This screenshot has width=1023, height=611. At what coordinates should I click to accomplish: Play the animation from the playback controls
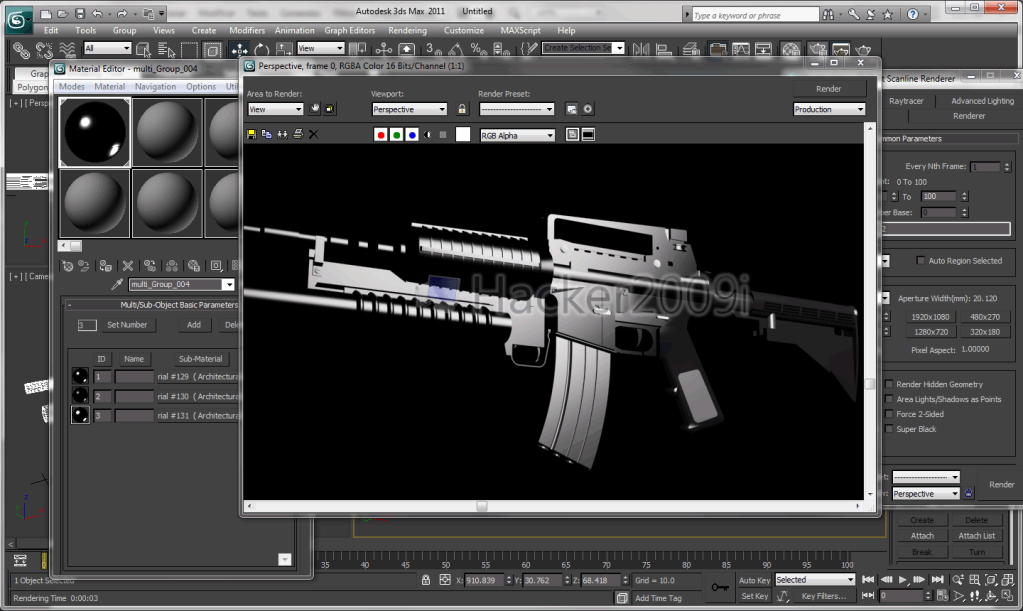[902, 580]
